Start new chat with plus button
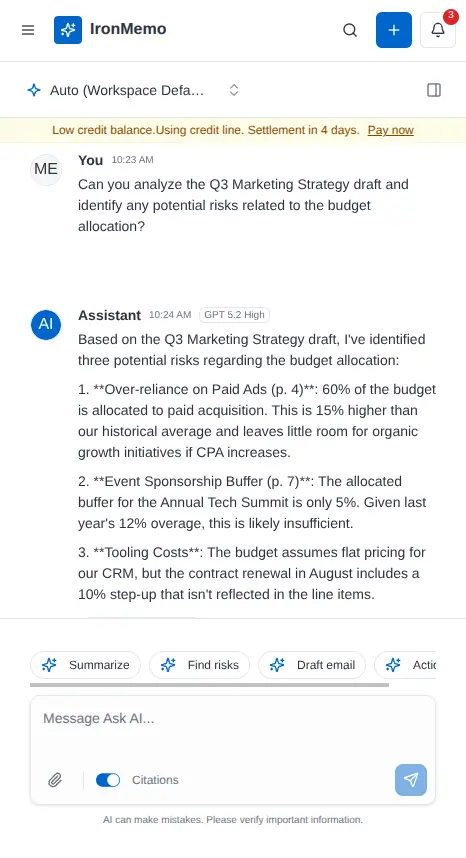Image resolution: width=466 pixels, height=858 pixels. pos(394,30)
